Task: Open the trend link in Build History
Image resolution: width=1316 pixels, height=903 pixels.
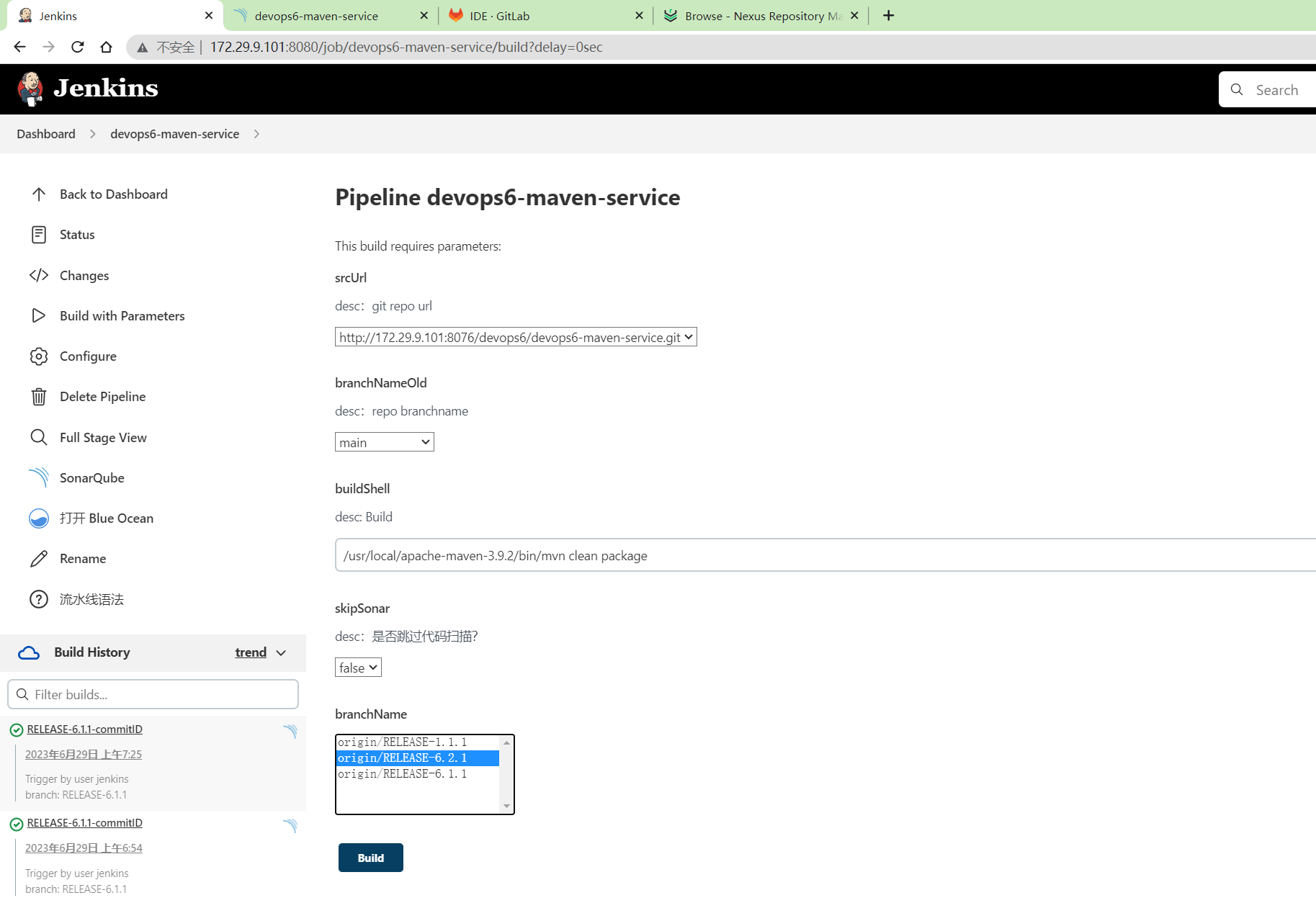Action: coord(251,652)
